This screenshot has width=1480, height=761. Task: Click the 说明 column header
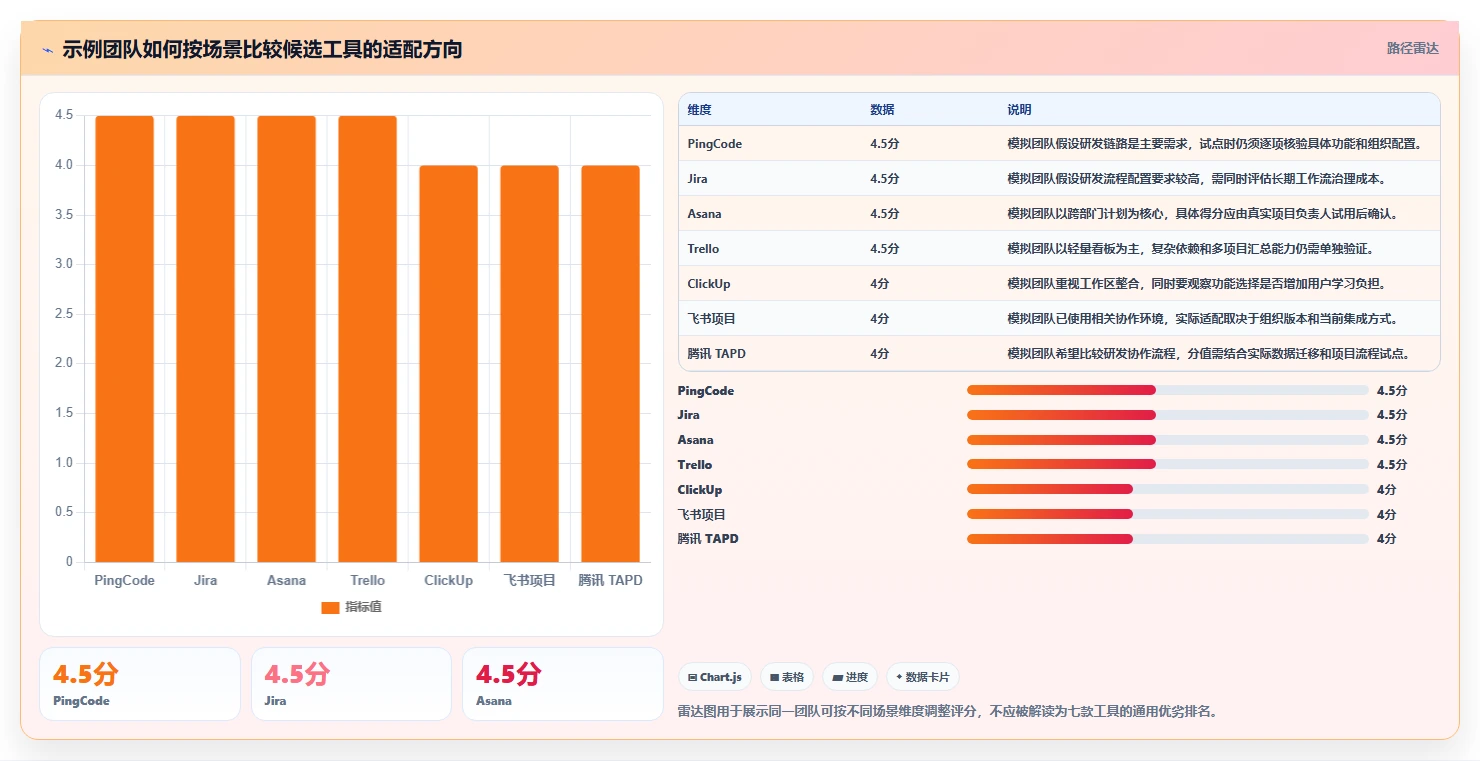tap(1019, 110)
